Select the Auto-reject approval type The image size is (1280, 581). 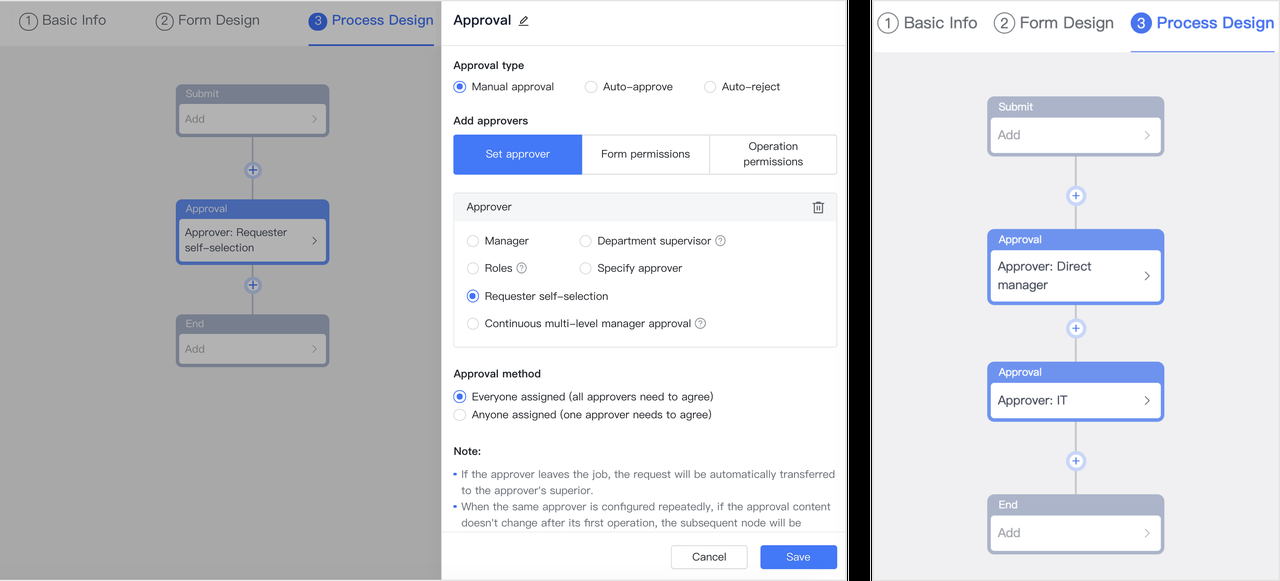tap(711, 87)
